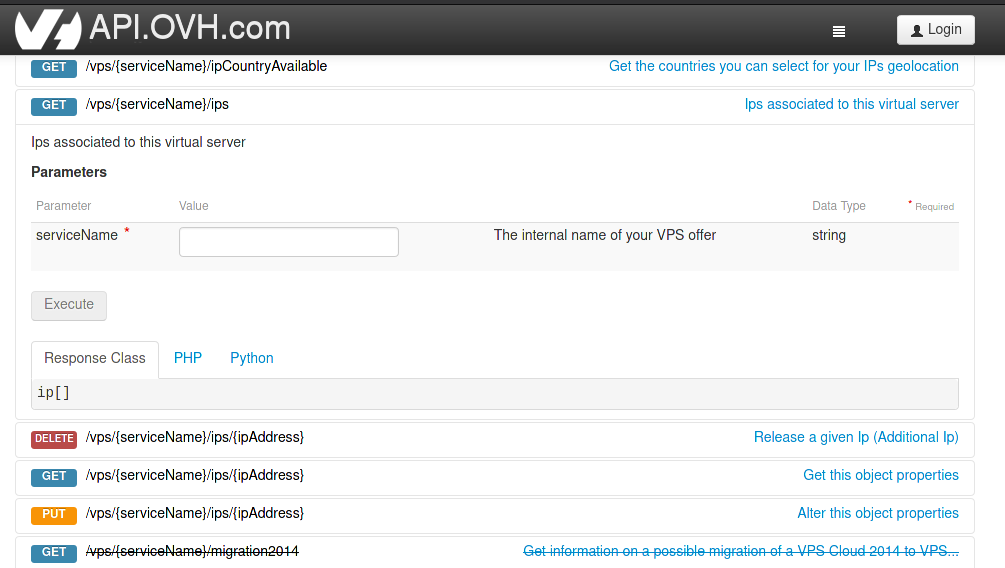
Task: Click 'Ips associated to this virtual server' link
Action: [851, 104]
